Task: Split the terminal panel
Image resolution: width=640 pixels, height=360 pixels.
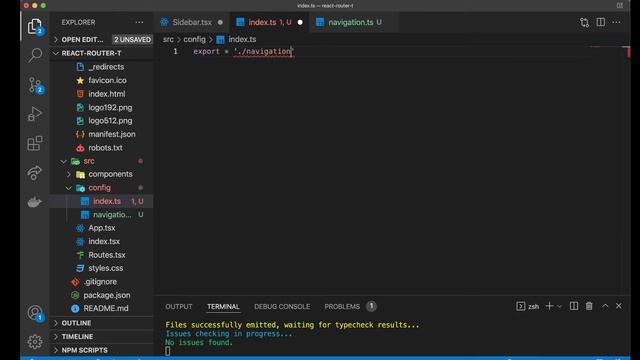Action: tap(573, 306)
